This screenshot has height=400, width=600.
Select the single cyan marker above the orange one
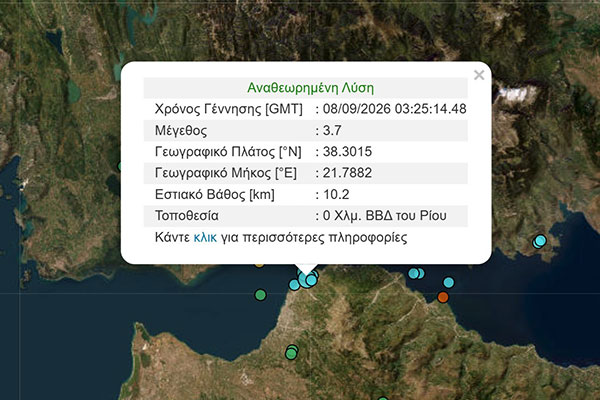tap(448, 282)
